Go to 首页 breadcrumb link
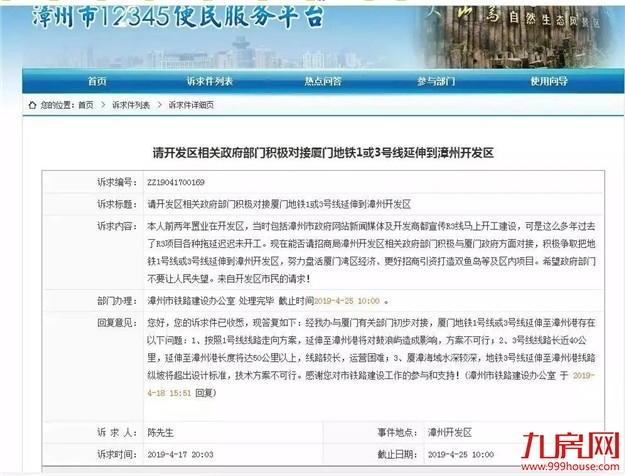Image resolution: width=625 pixels, height=476 pixels. [86, 105]
